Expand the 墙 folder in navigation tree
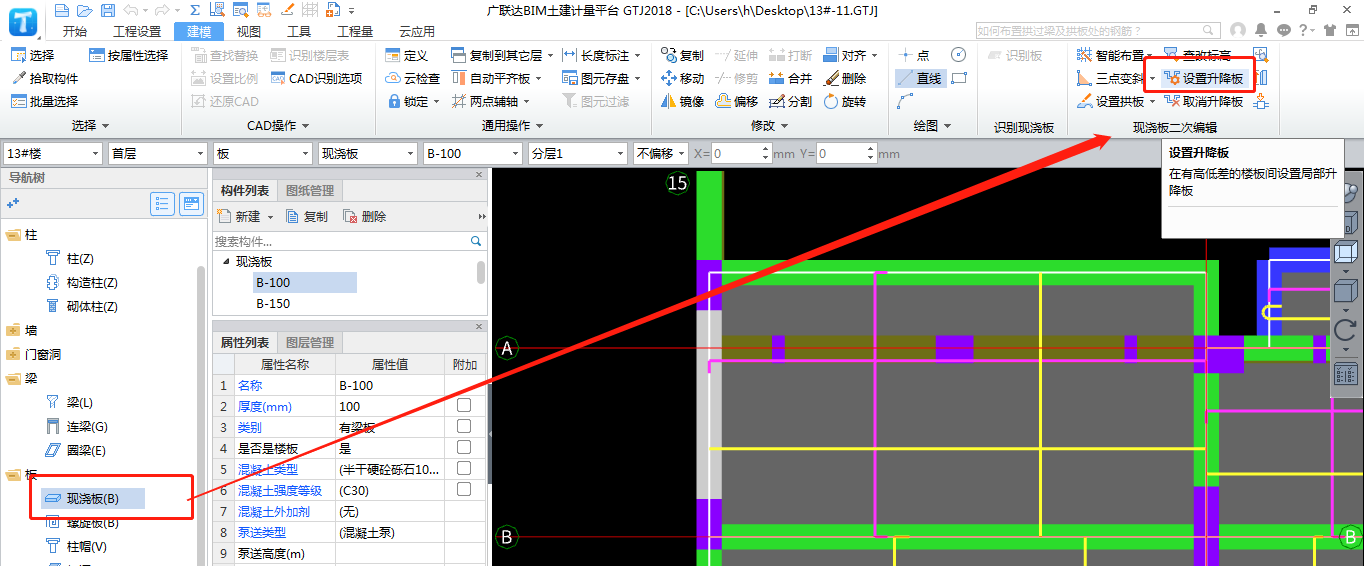 14,330
